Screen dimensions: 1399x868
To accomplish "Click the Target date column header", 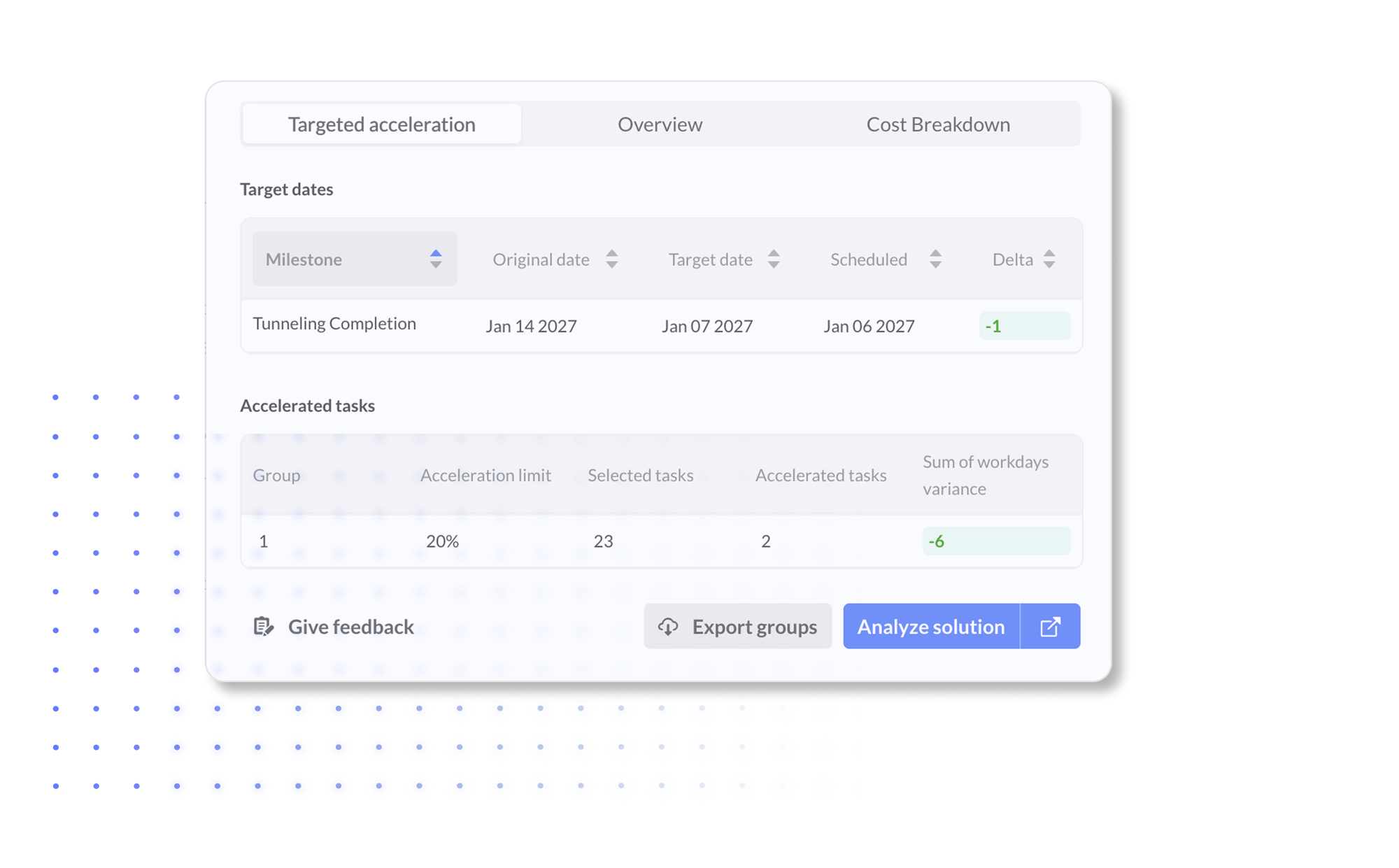I will click(710, 259).
